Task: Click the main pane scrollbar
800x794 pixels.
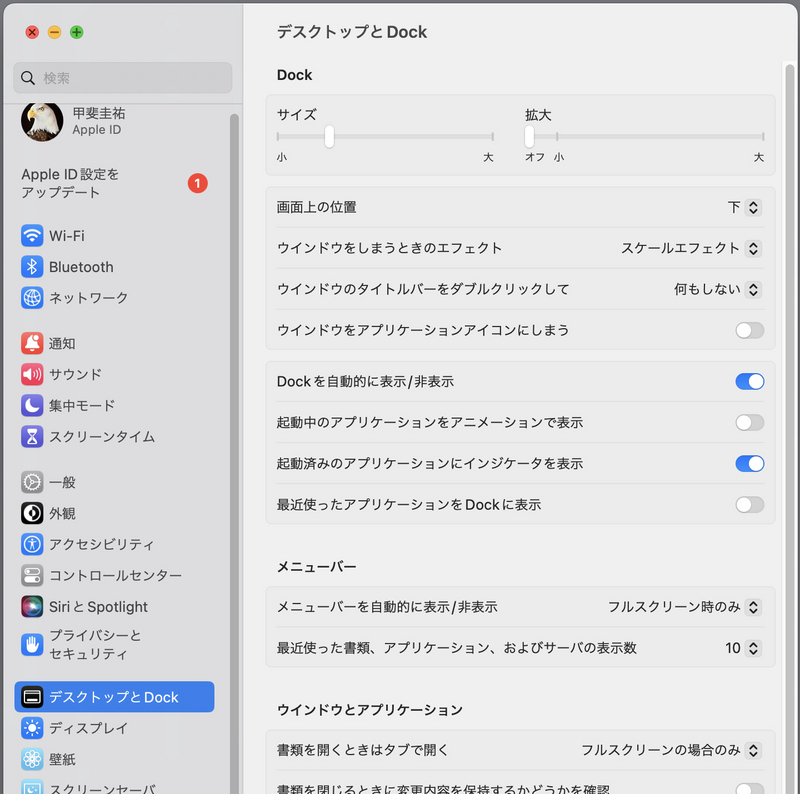Action: tap(789, 429)
